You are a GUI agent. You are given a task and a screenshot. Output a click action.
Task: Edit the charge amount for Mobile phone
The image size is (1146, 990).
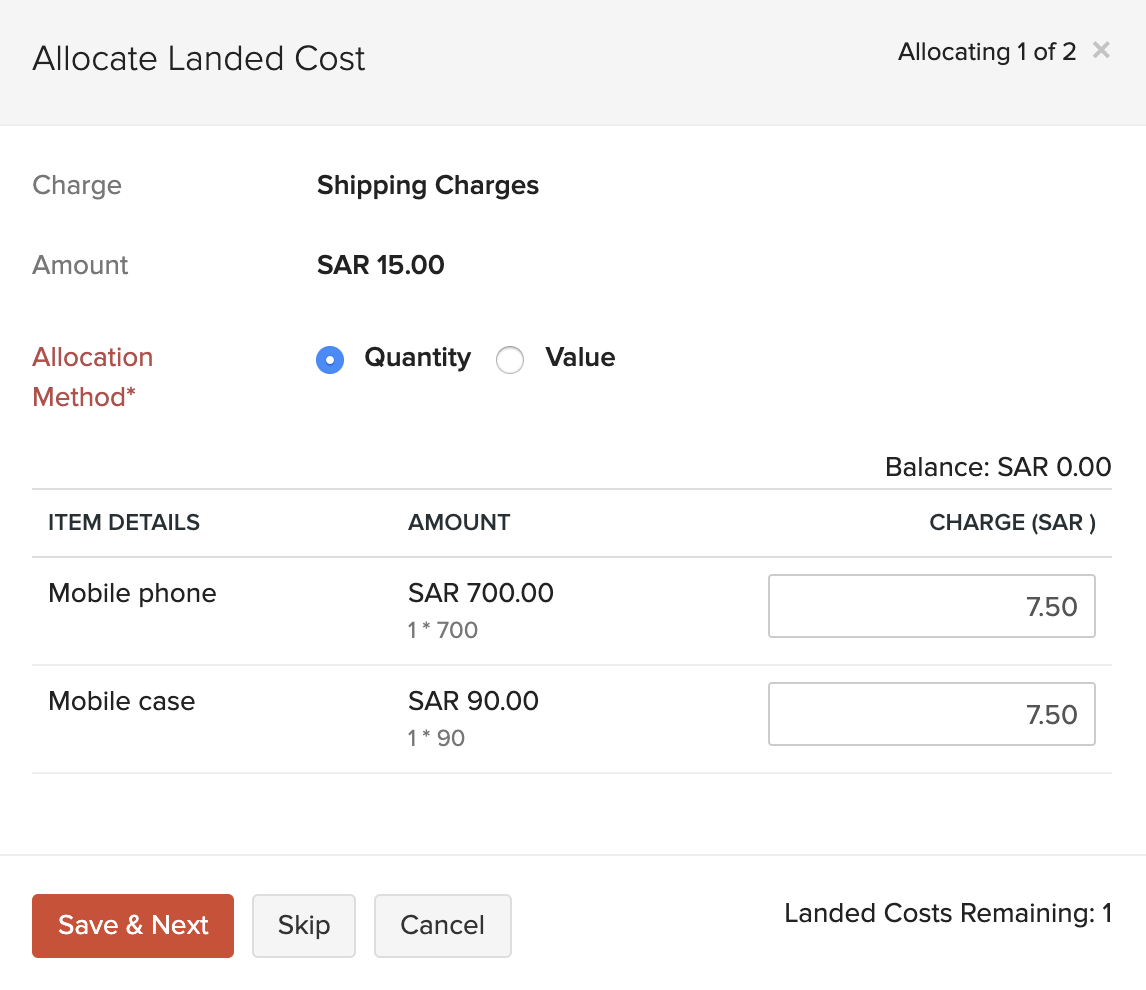tap(931, 606)
